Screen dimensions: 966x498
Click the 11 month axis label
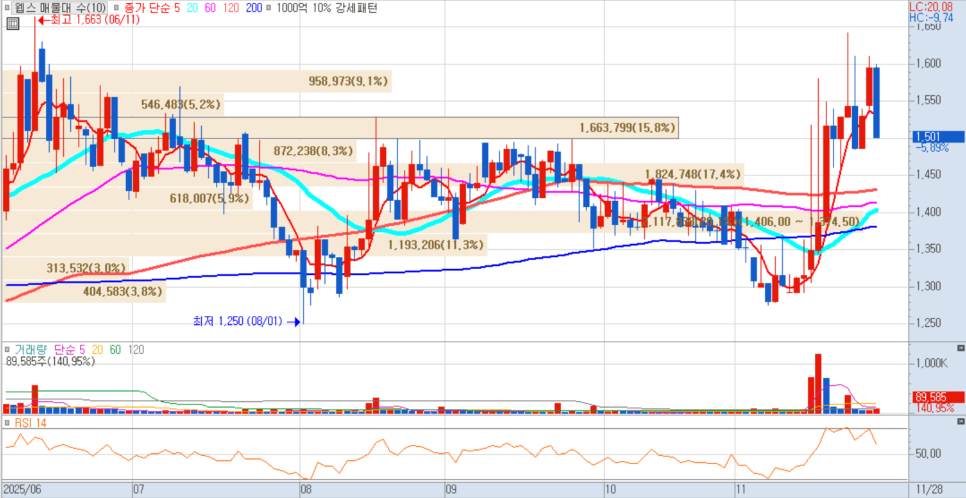pos(742,490)
